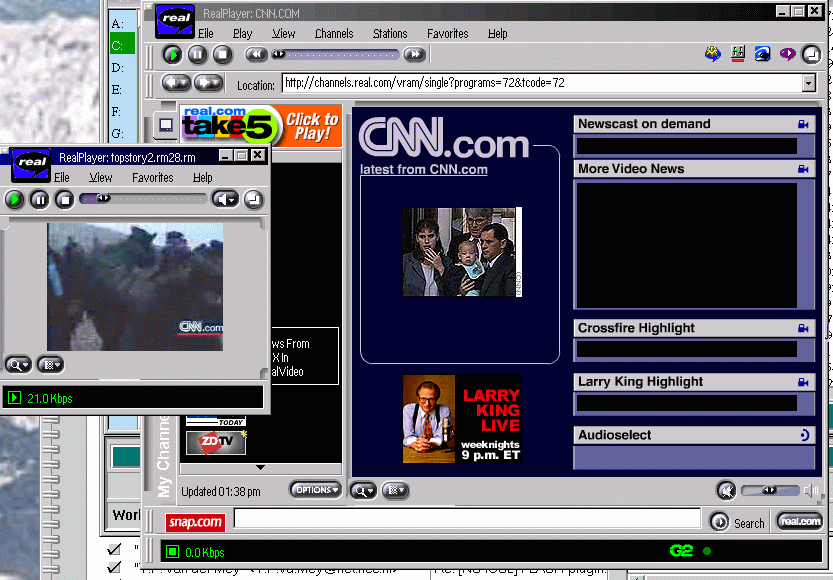Click the Location URL field

(542, 83)
